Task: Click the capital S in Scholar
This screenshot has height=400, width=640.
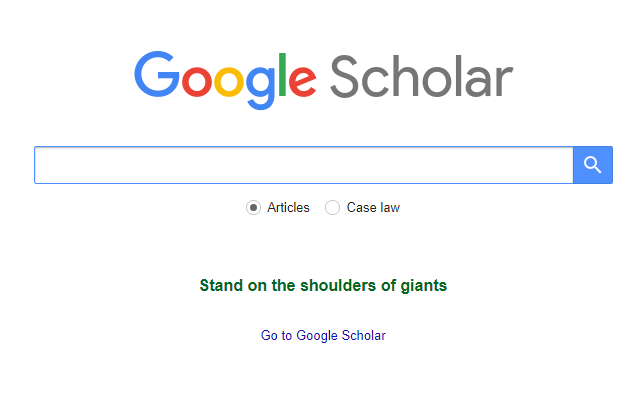Action: click(x=346, y=78)
